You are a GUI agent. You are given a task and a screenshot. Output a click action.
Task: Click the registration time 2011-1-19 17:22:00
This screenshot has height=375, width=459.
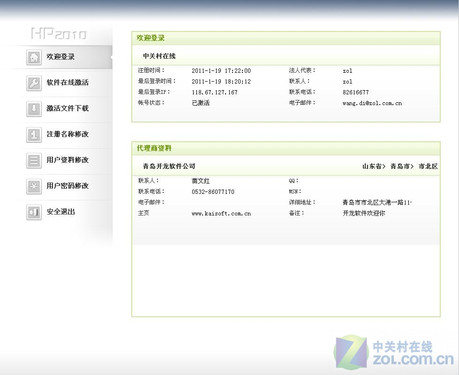(x=221, y=71)
